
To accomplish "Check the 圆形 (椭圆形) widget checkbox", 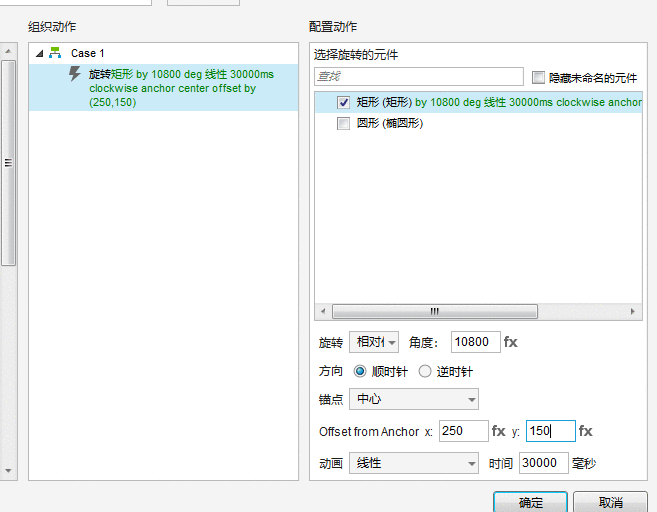I will (x=343, y=124).
